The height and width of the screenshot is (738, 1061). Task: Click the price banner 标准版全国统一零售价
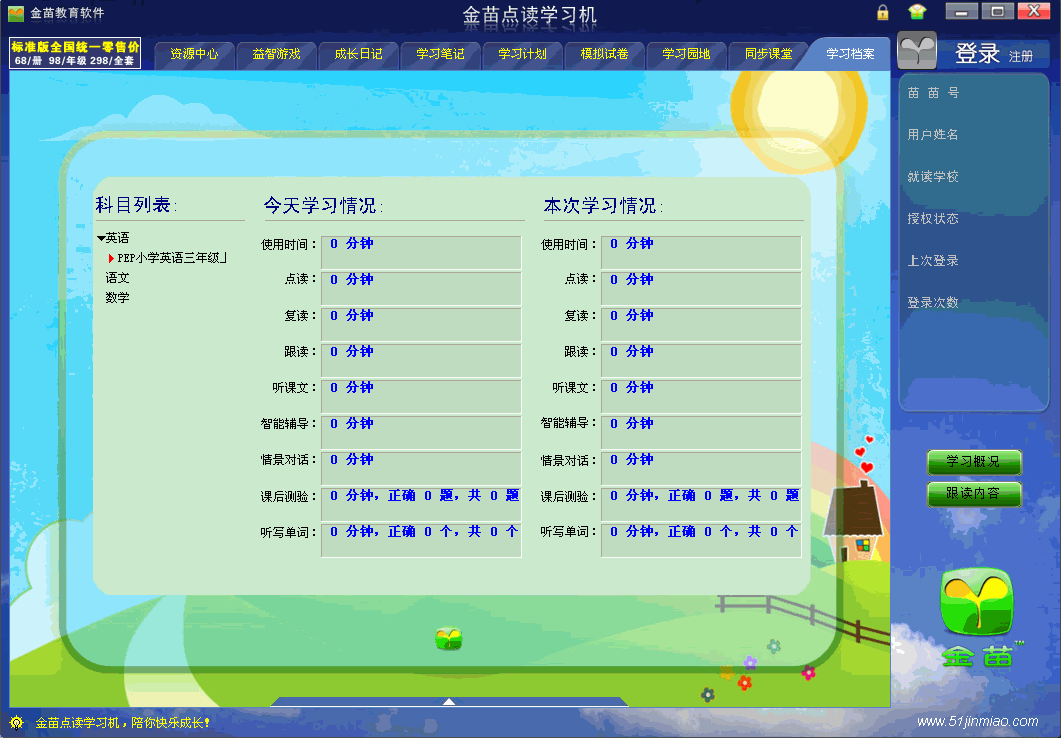[75, 53]
